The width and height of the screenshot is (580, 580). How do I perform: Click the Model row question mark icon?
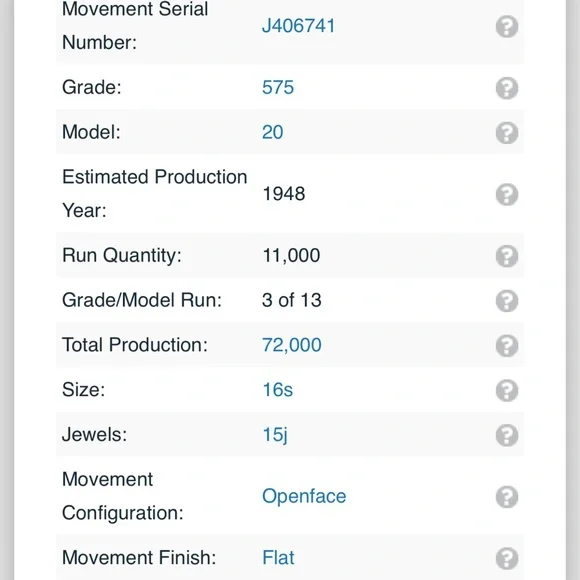click(x=507, y=133)
